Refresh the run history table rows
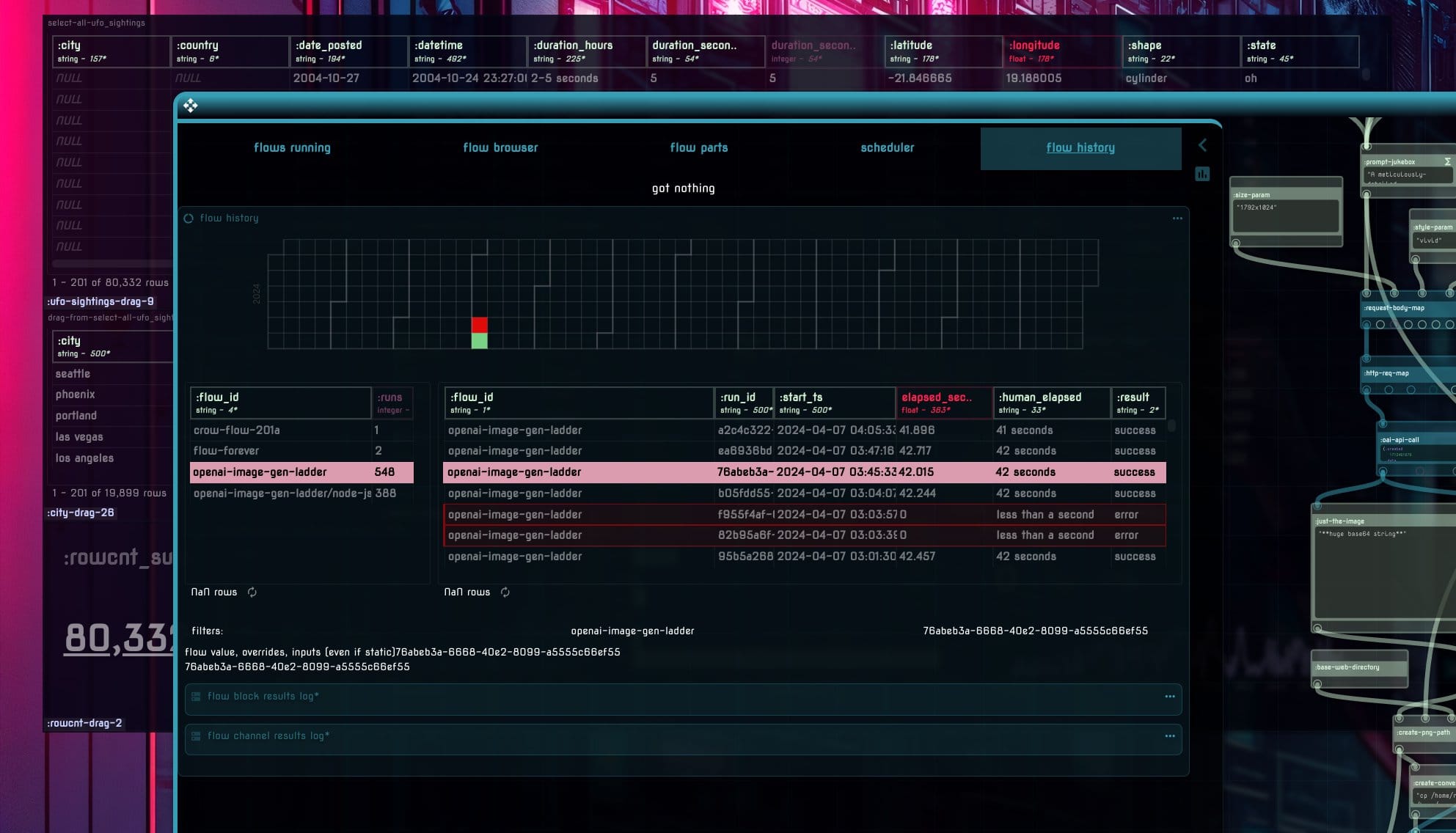Viewport: 1456px width, 833px height. coord(505,592)
